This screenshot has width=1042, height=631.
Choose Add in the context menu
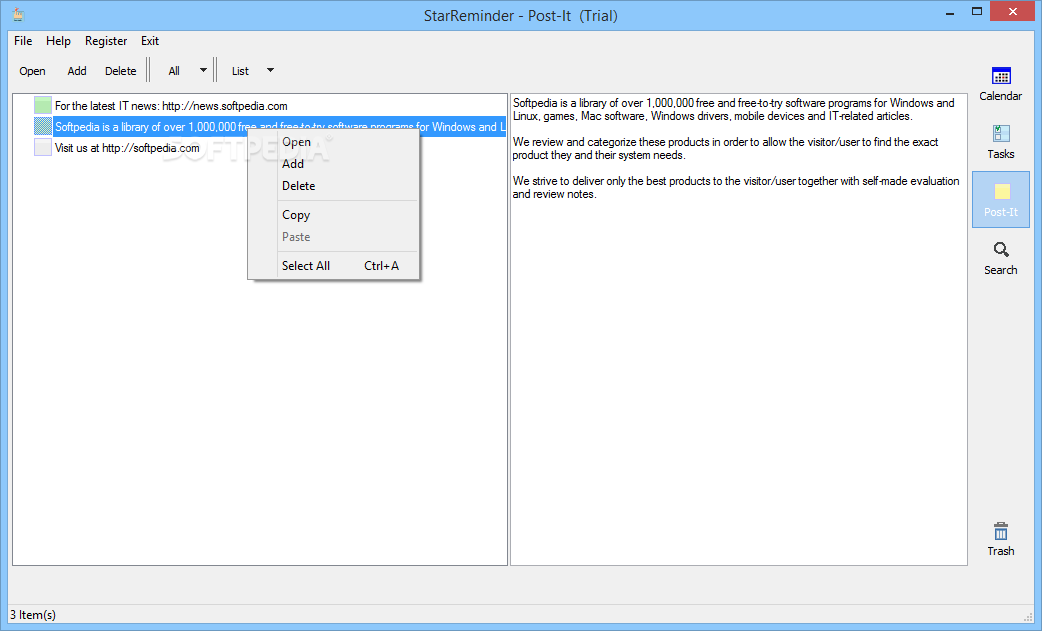coord(334,163)
